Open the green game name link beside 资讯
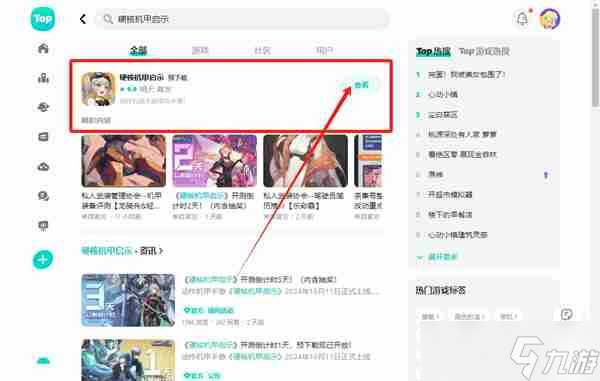Image resolution: width=600 pixels, height=381 pixels. click(106, 251)
